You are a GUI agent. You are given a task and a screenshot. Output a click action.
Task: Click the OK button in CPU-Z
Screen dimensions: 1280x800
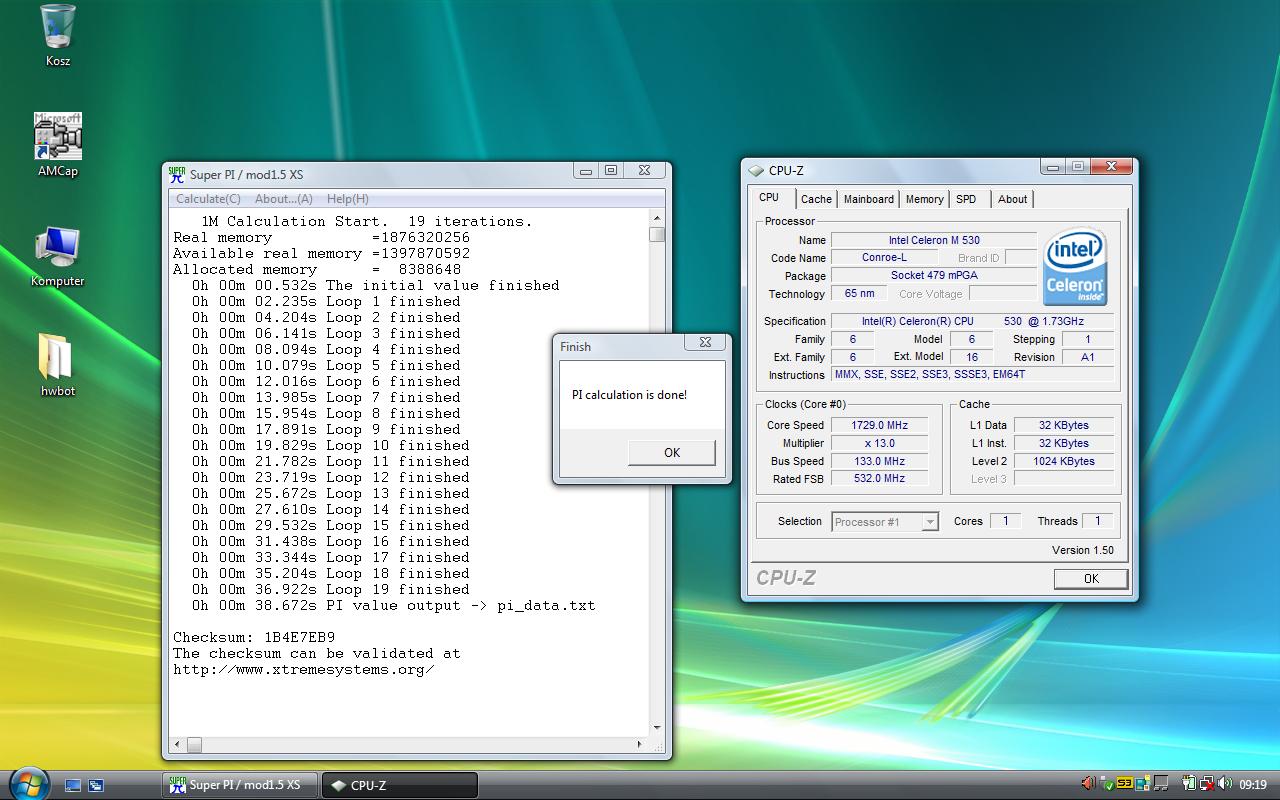1091,578
